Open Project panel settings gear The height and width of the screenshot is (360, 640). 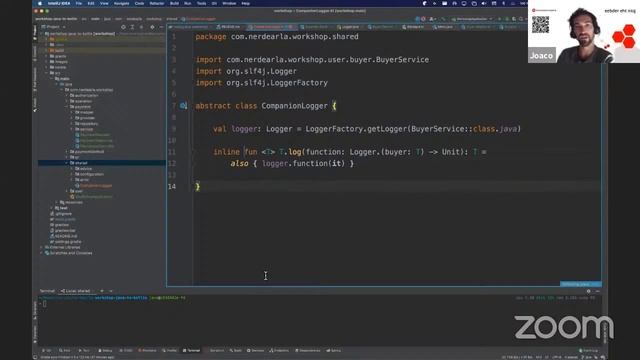click(x=152, y=27)
